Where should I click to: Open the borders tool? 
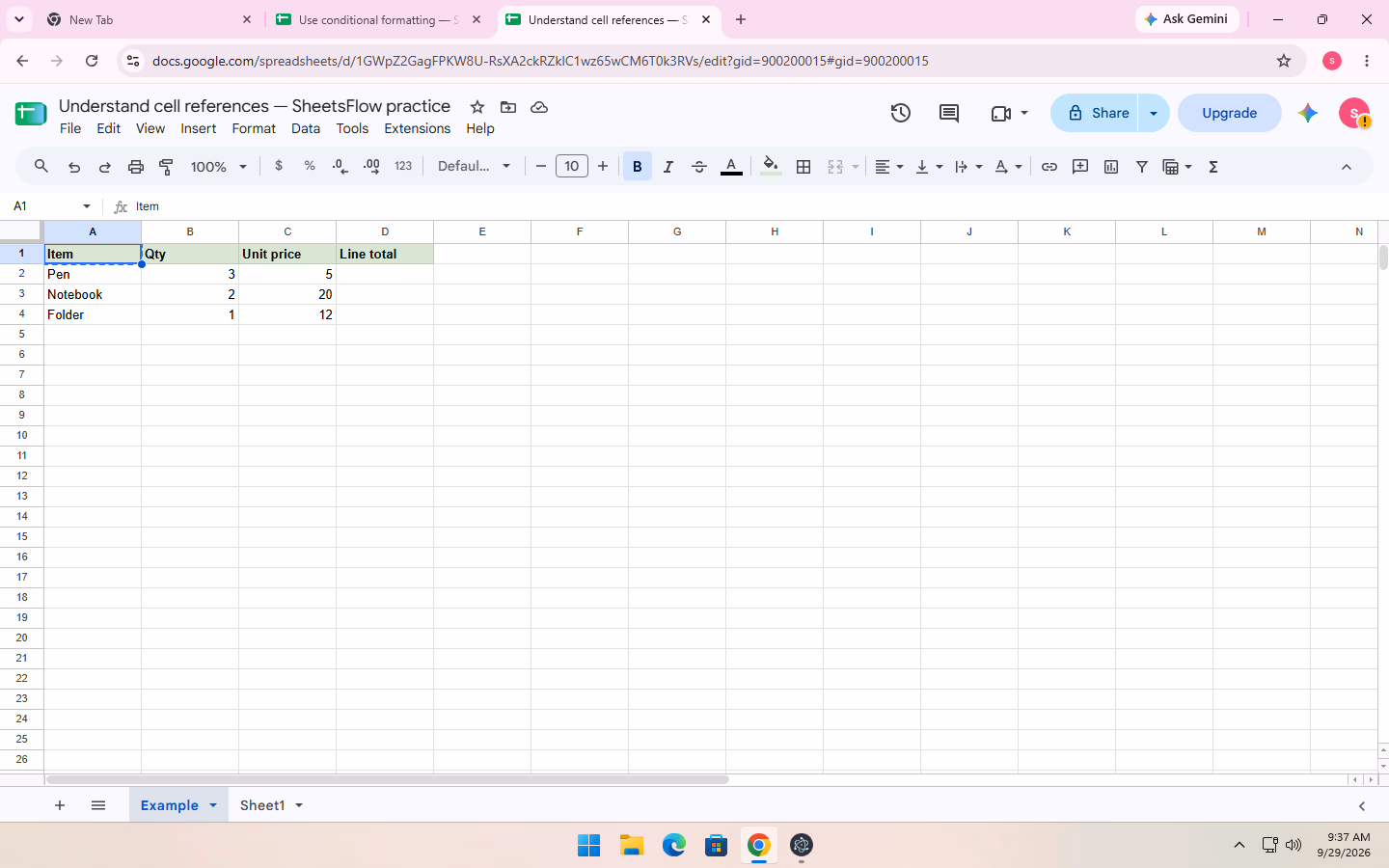(803, 167)
